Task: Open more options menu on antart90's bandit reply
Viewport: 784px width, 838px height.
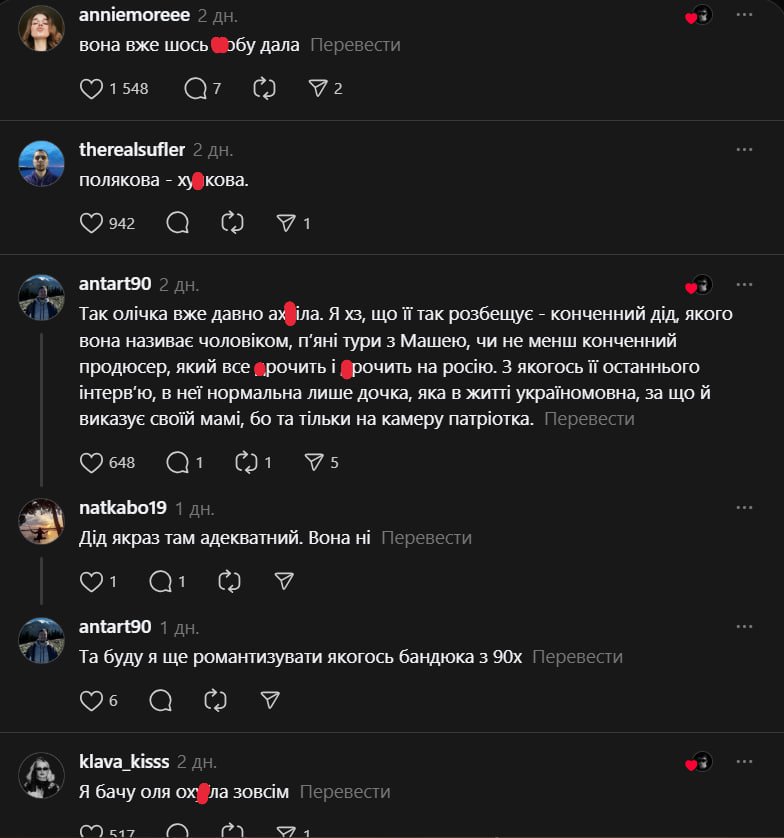Action: point(744,626)
